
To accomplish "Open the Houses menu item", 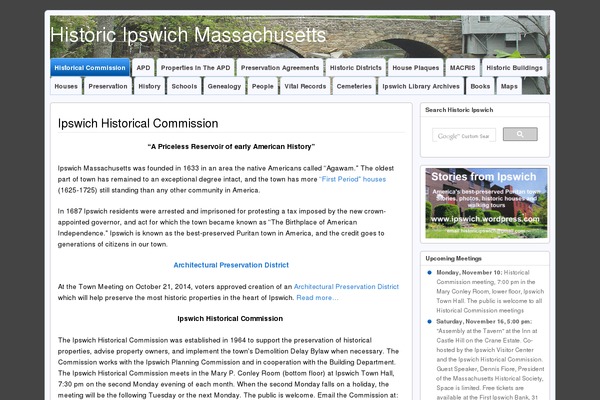I will [66, 86].
